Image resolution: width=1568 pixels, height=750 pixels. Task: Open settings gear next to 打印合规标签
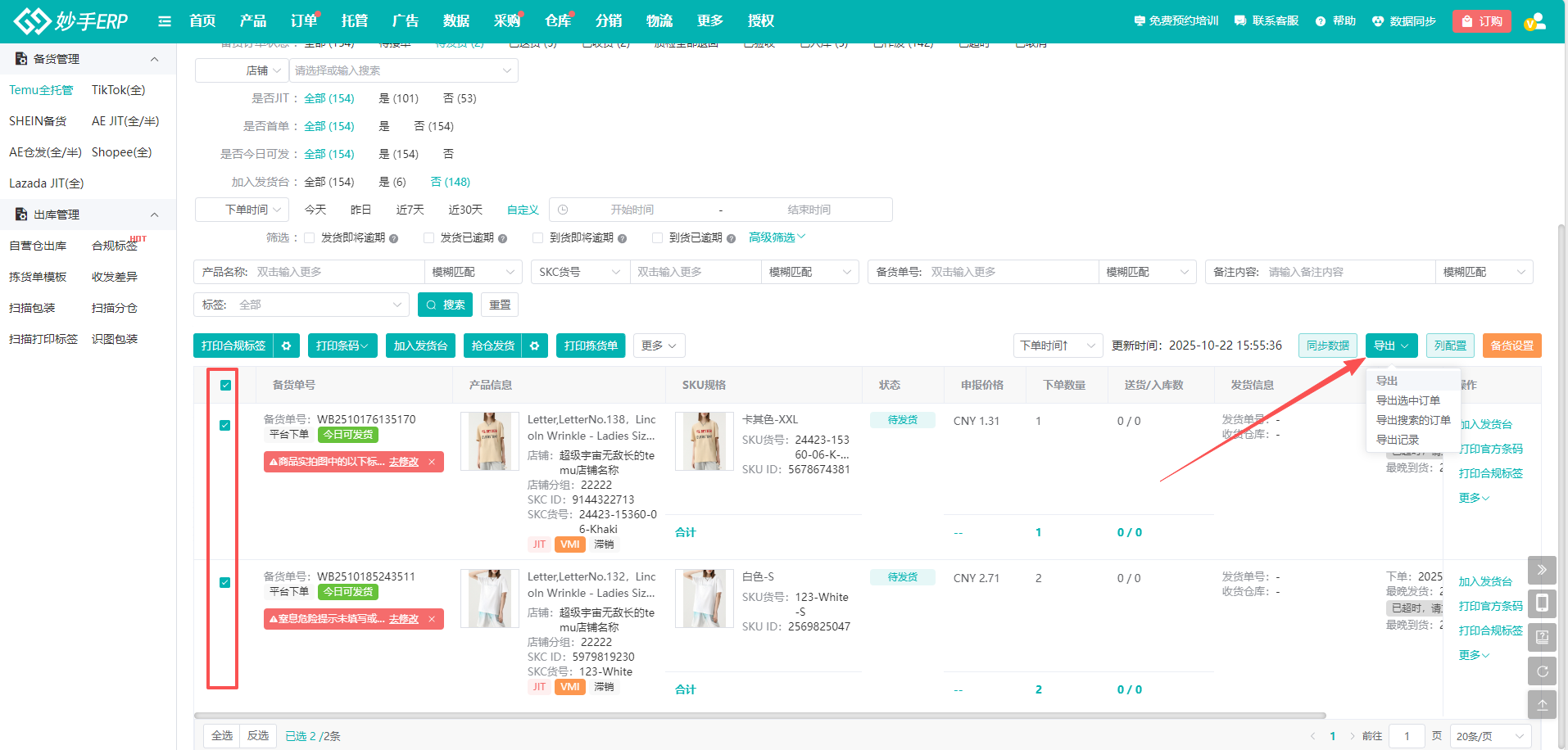286,346
